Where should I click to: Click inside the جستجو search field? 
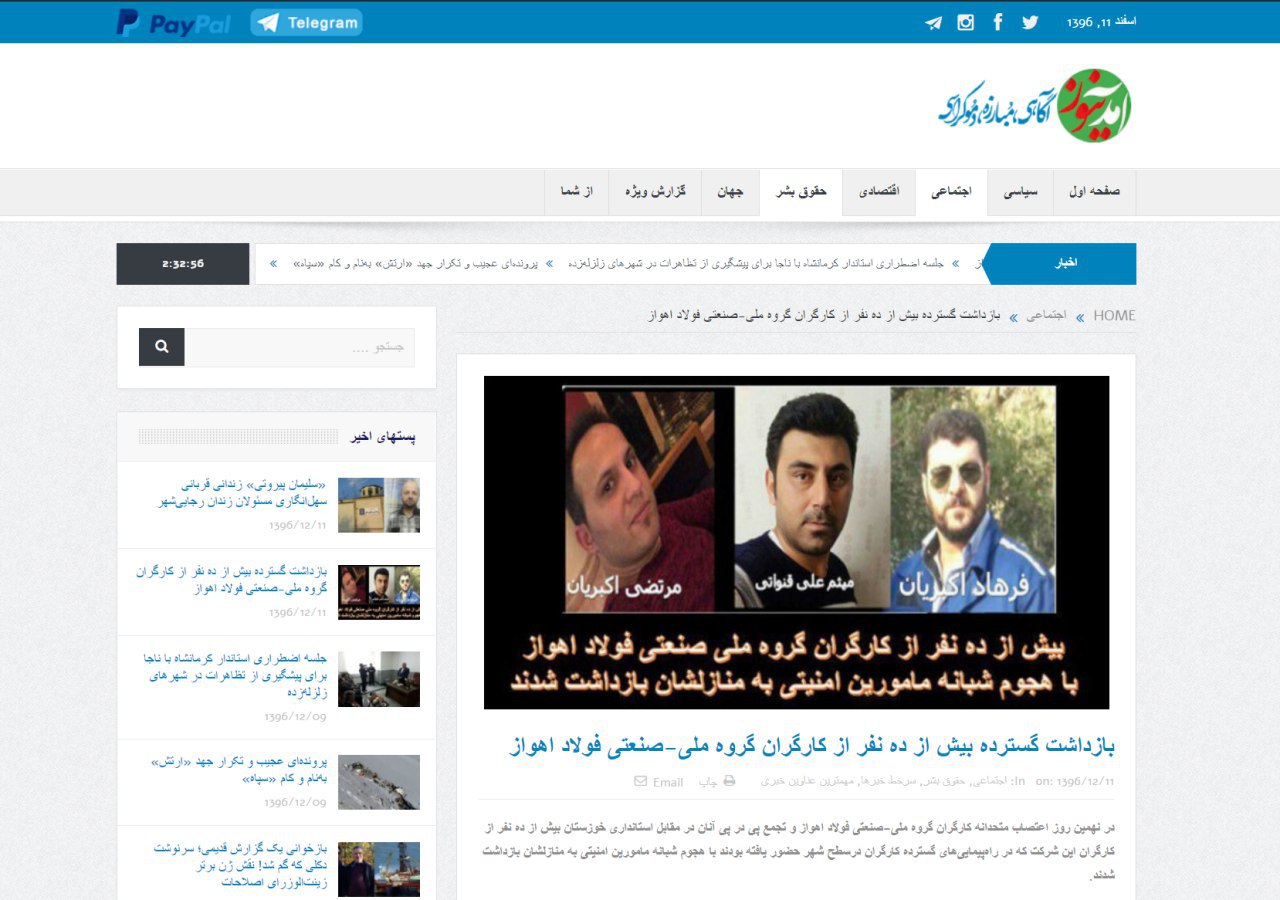(x=299, y=347)
